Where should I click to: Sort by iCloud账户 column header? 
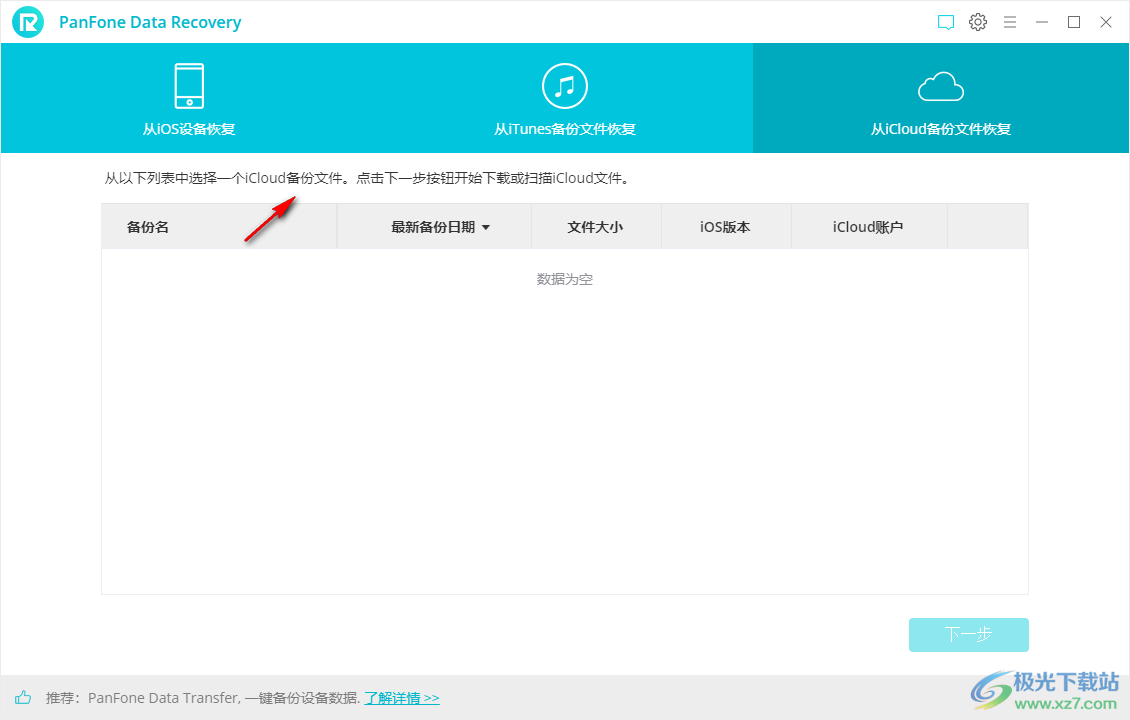[868, 227]
